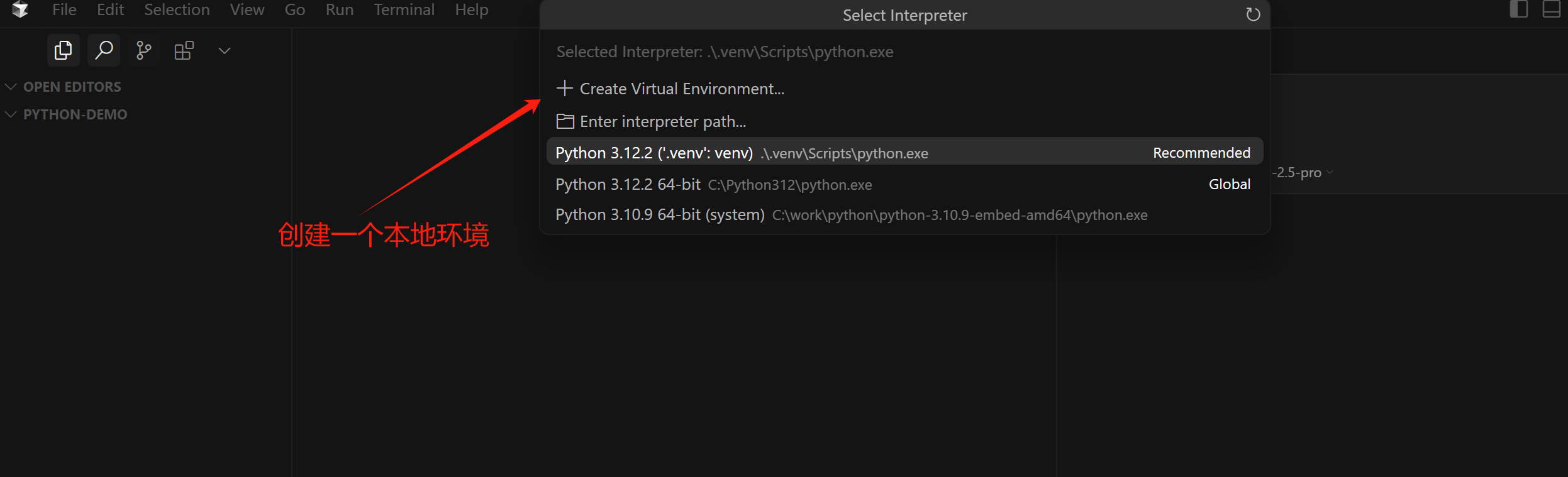Open the Go menu
The height and width of the screenshot is (477, 1568).
click(x=294, y=9)
